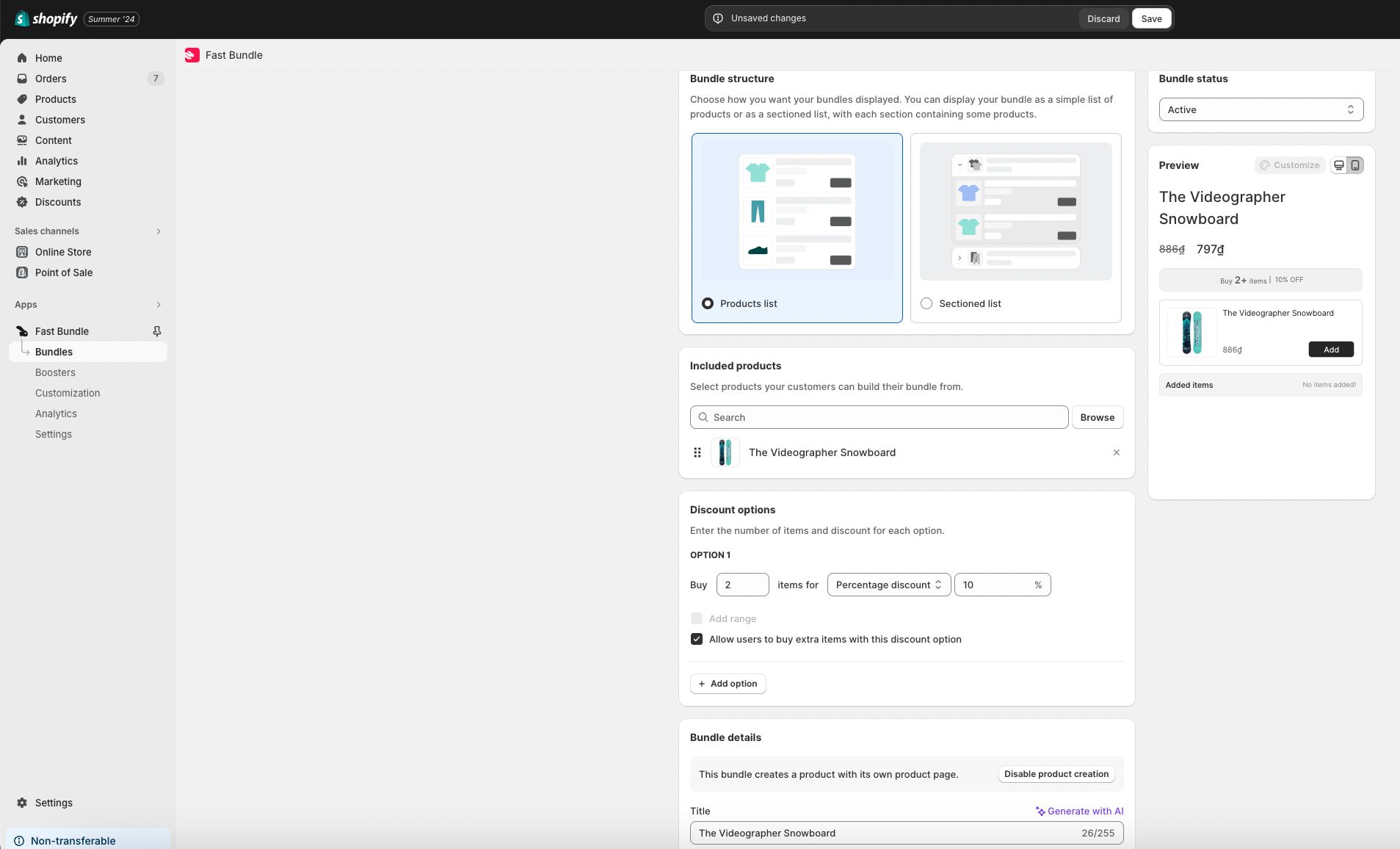Click the Sectioned list illustration thumbnail

coord(1015,212)
